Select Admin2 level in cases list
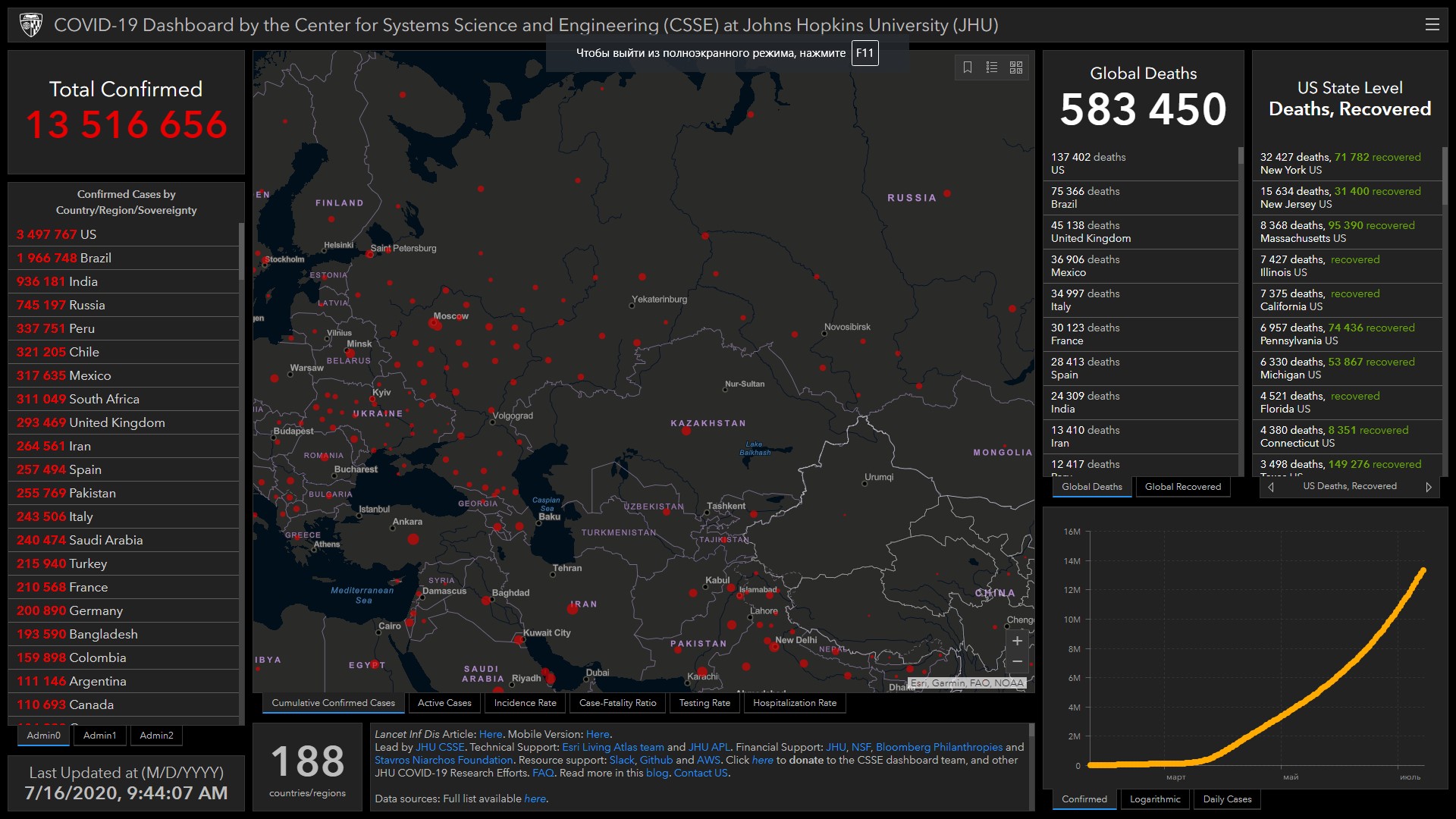1456x819 pixels. tap(156, 736)
